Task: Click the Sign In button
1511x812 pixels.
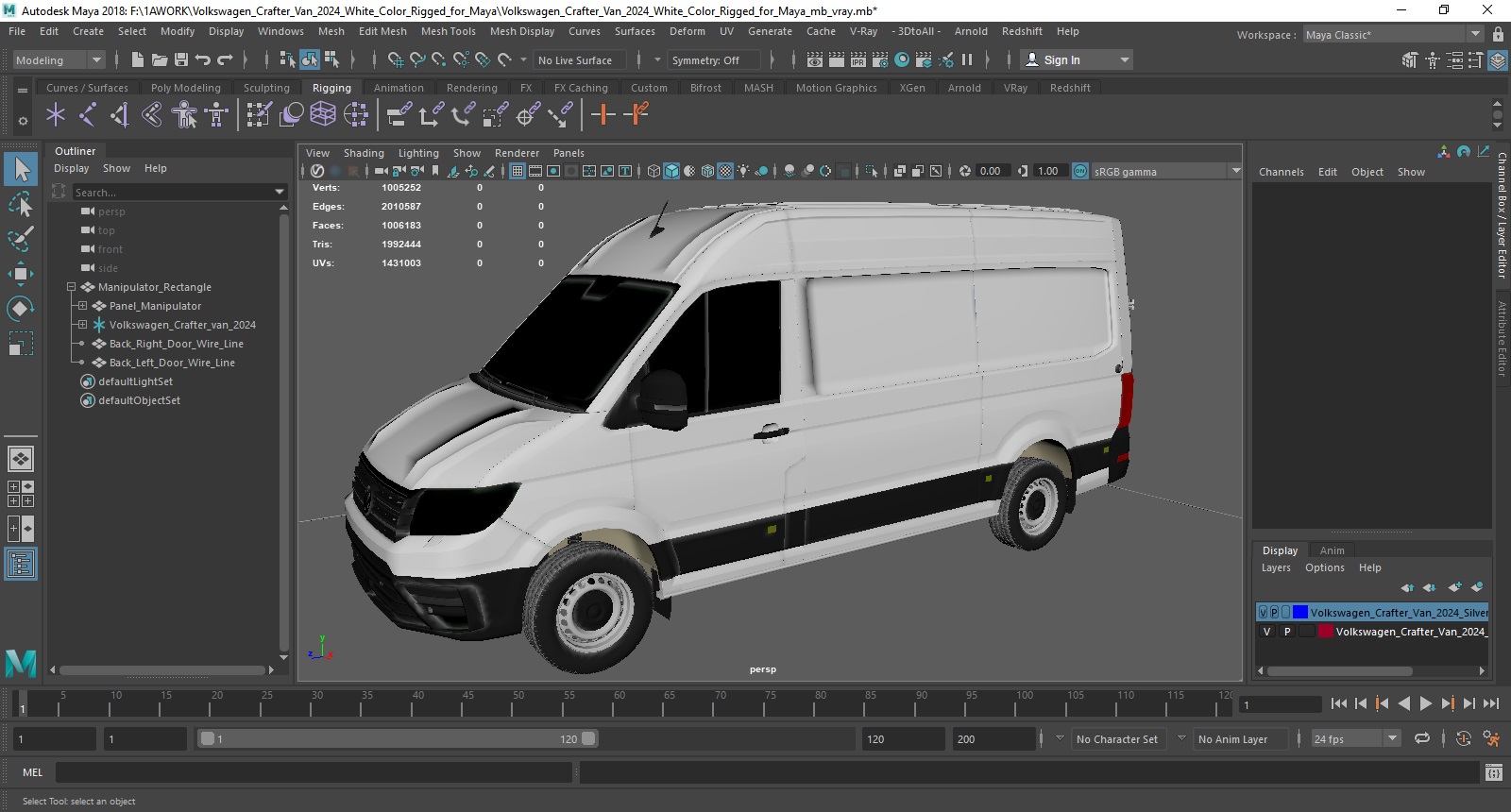Action: coord(1077,59)
